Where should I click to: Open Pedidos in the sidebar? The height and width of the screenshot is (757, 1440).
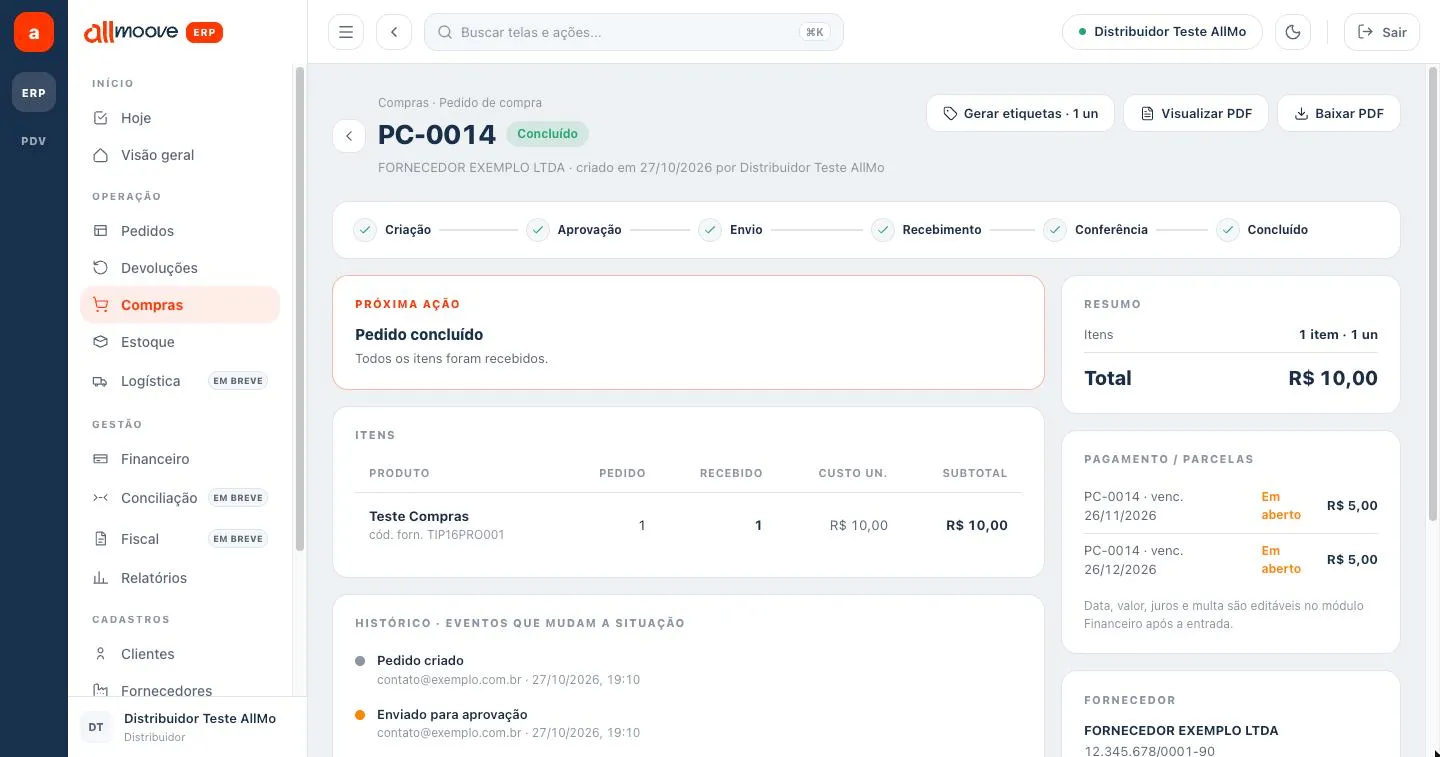[180, 231]
